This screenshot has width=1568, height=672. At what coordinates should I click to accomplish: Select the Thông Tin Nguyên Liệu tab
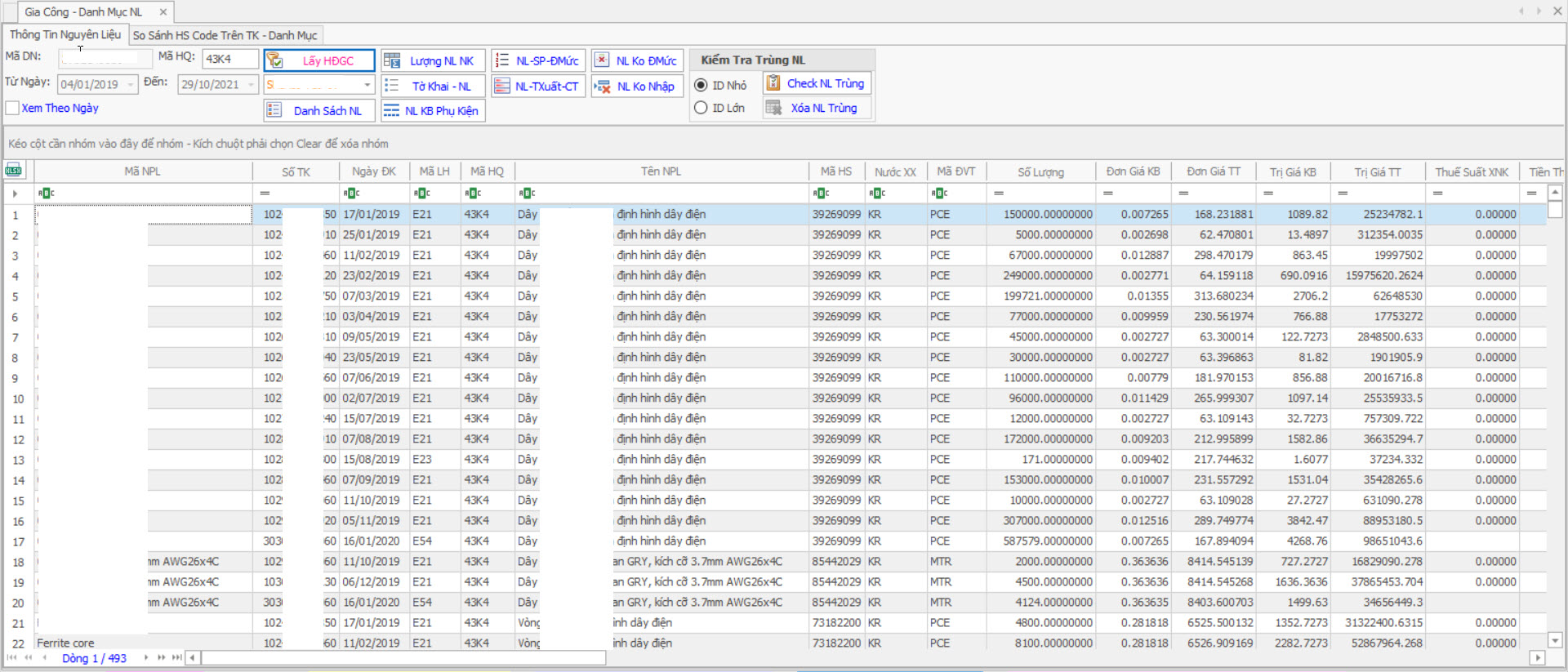click(x=65, y=34)
